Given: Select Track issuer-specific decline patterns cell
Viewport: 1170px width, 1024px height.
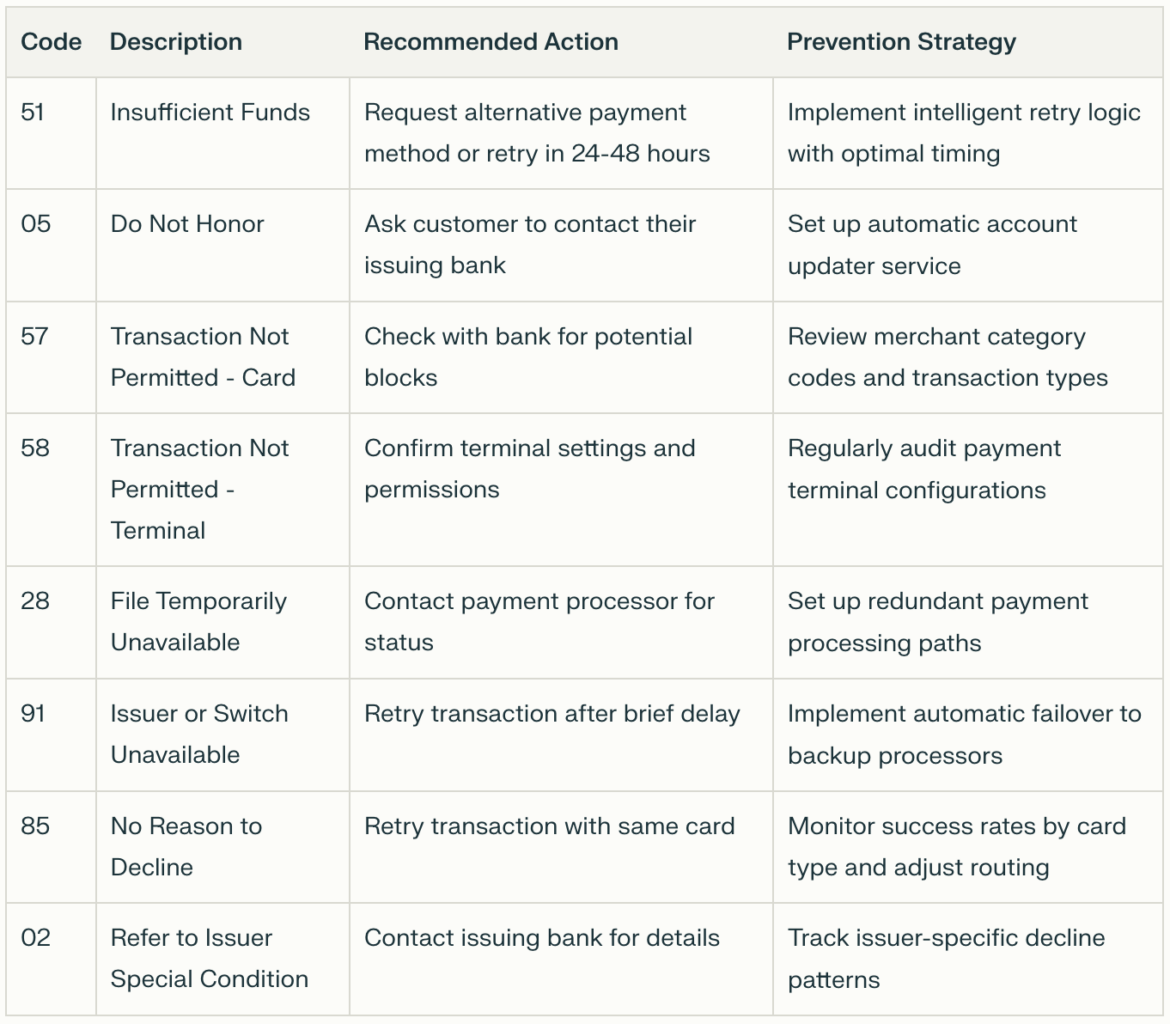Looking at the screenshot, I should (946, 958).
